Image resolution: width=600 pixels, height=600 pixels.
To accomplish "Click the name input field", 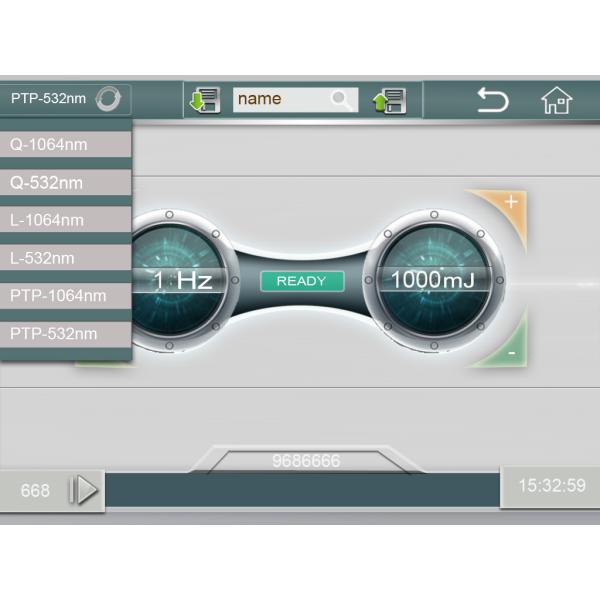I will [x=280, y=100].
